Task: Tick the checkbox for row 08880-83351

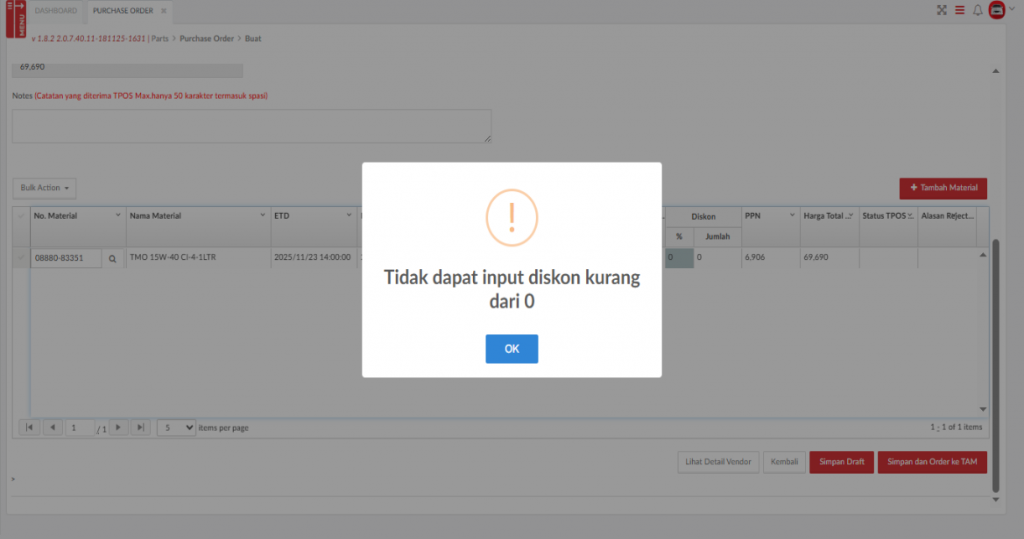Action: click(x=21, y=258)
